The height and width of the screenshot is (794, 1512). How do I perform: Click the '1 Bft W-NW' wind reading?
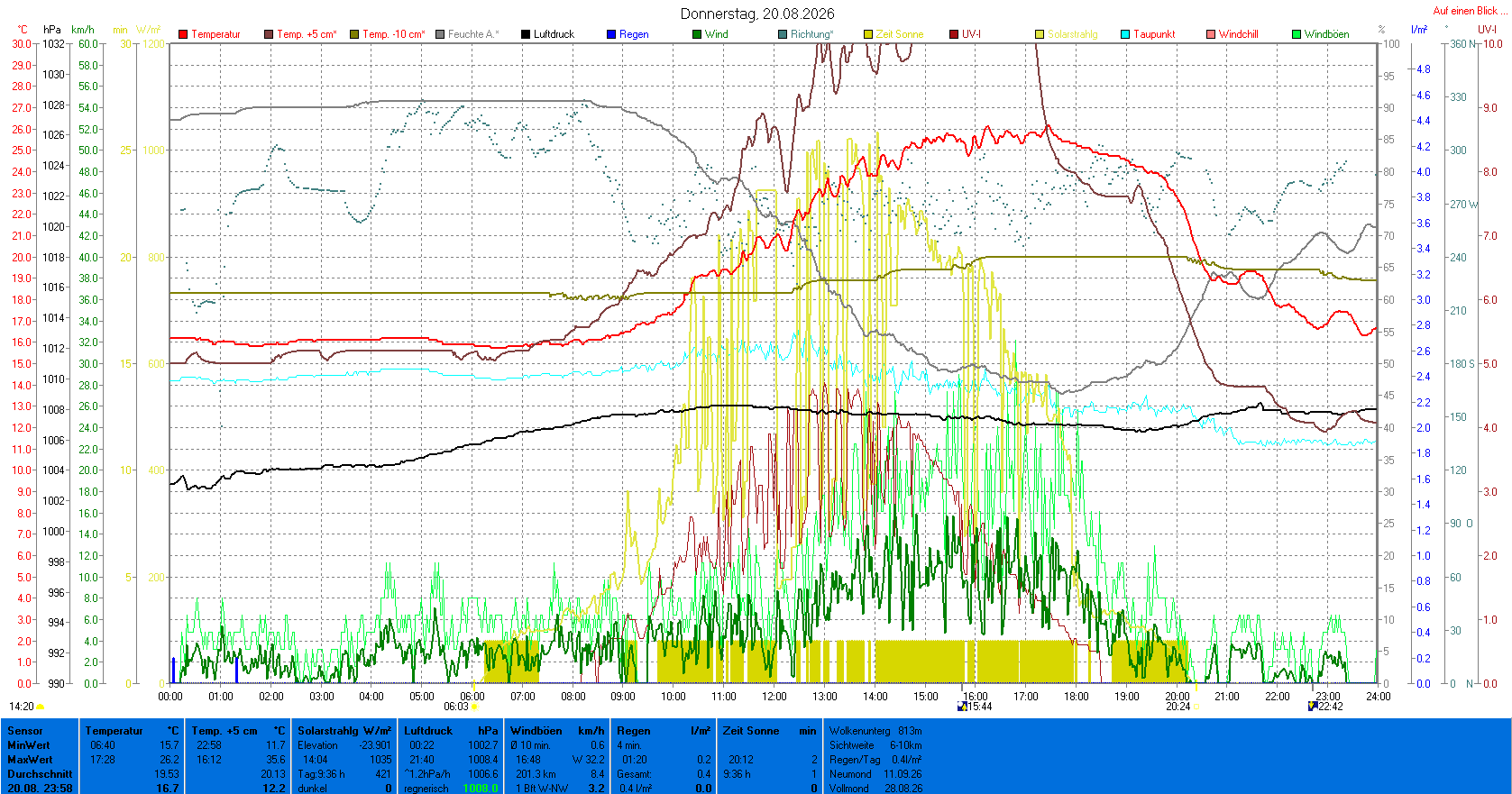click(542, 789)
